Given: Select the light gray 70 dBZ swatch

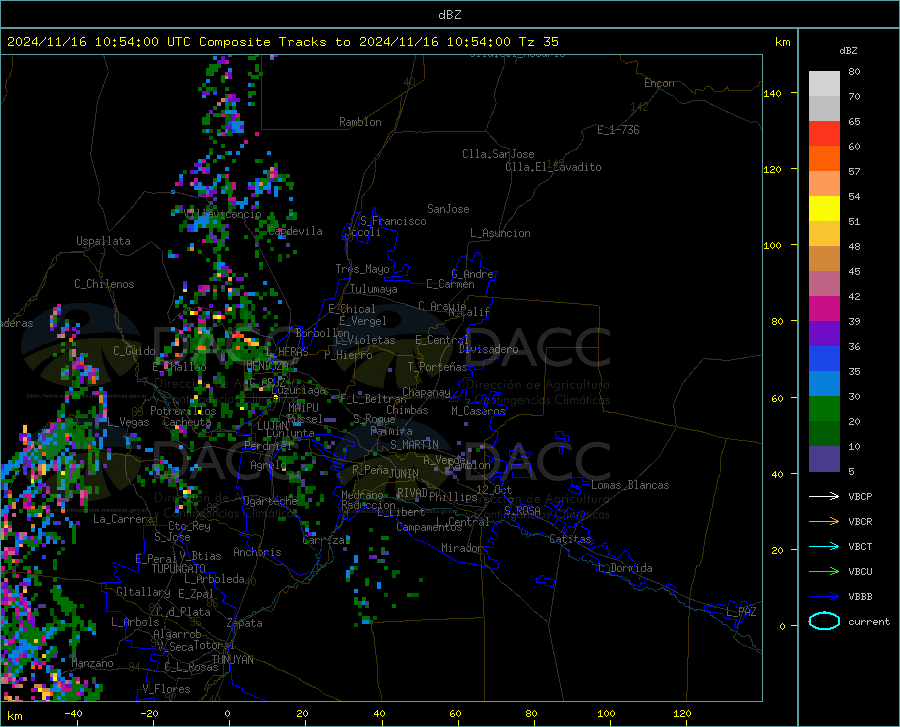Looking at the screenshot, I should (824, 84).
